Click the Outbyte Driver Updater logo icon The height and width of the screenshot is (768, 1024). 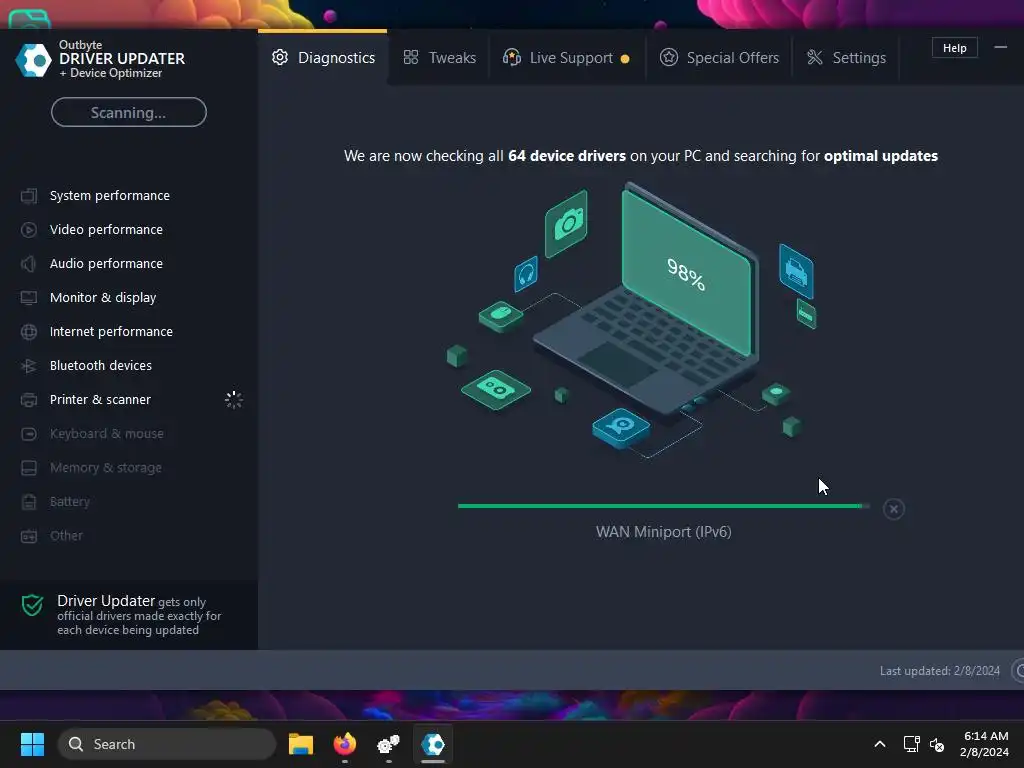(x=33, y=60)
